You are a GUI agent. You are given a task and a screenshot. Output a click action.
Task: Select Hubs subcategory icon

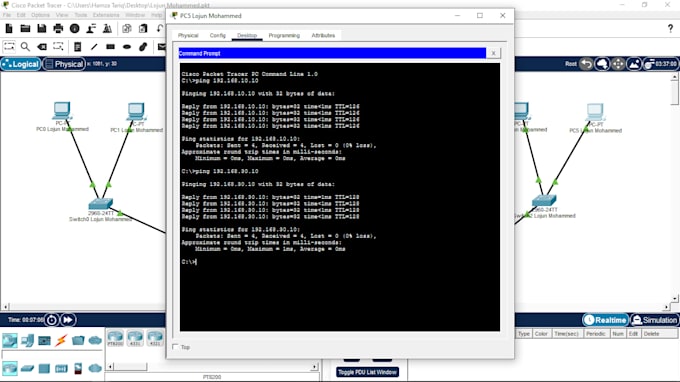(44, 369)
